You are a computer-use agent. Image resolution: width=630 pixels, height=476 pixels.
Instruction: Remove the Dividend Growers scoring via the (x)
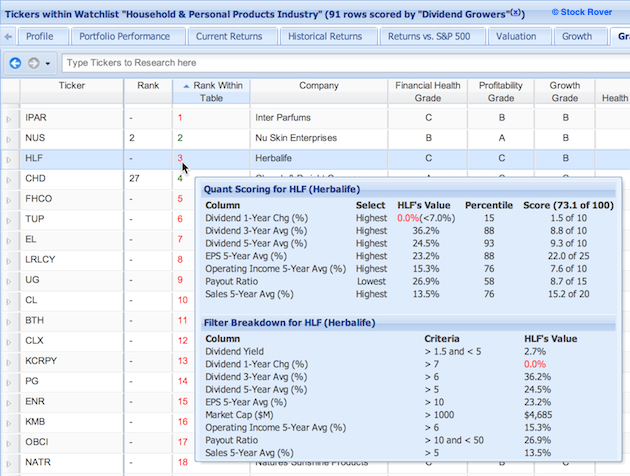516,12
